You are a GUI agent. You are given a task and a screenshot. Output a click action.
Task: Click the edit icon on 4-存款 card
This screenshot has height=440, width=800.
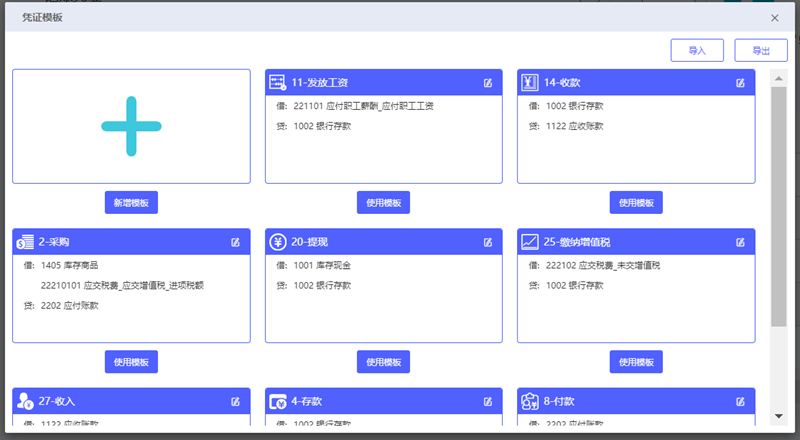[488, 402]
